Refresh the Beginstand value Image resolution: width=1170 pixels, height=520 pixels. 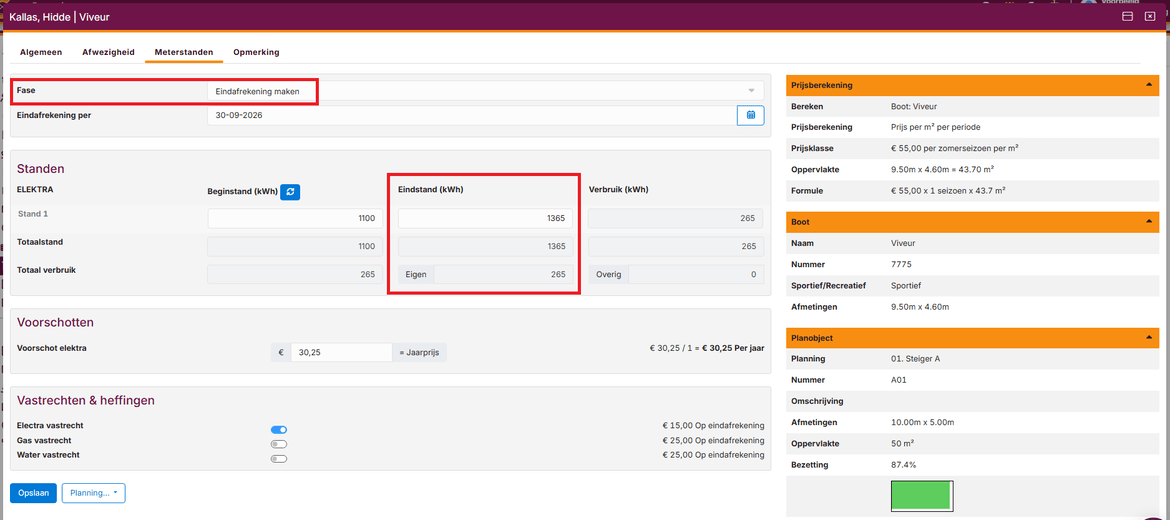coord(290,192)
